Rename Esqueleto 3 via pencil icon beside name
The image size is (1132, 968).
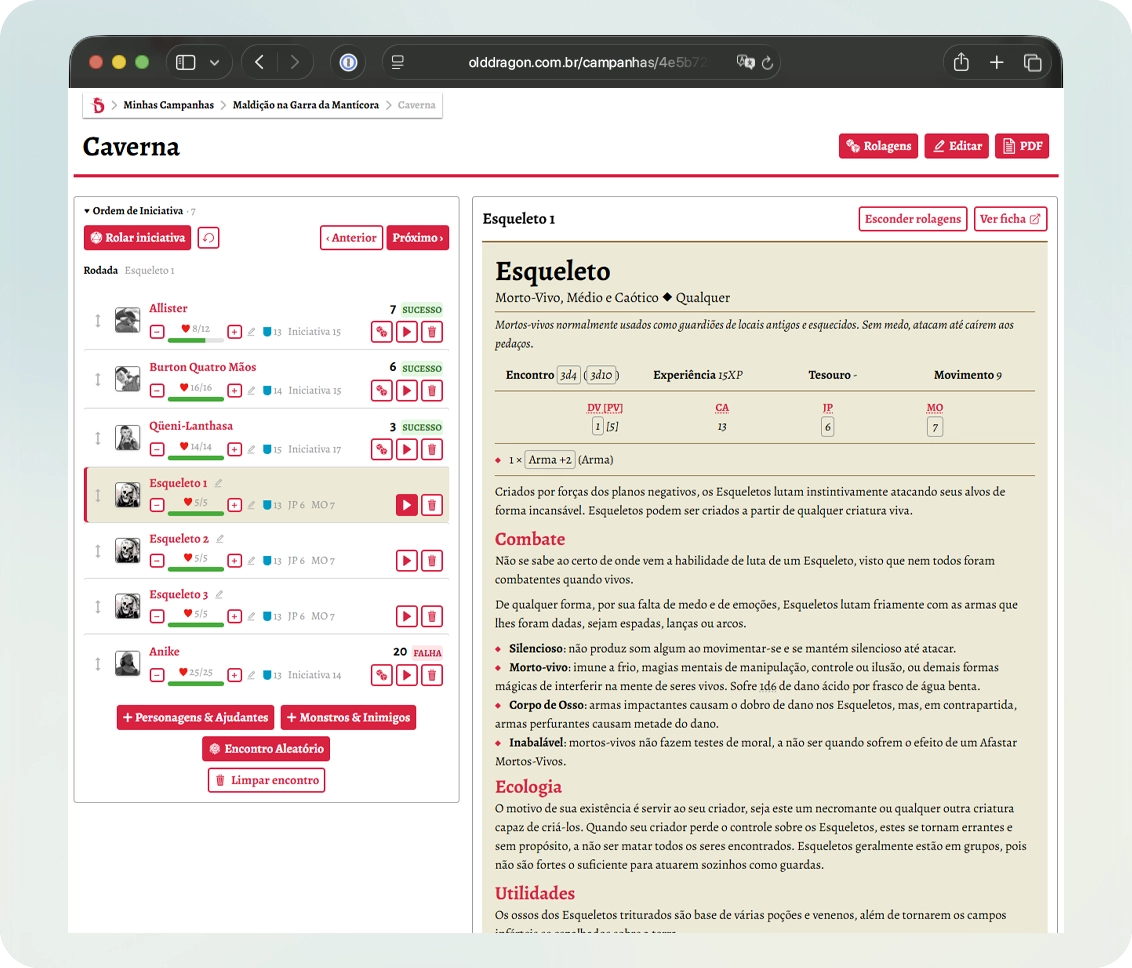click(x=219, y=594)
